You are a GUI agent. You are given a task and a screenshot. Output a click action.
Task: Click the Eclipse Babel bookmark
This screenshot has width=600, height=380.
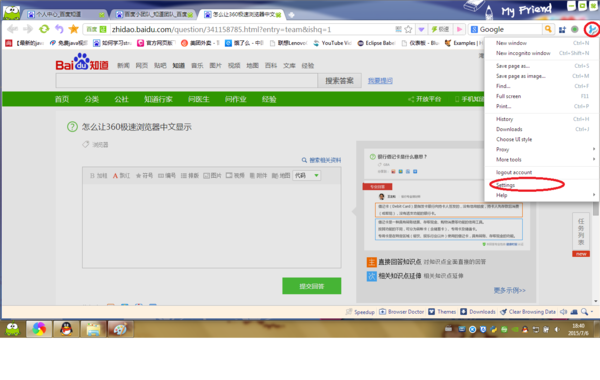click(376, 43)
